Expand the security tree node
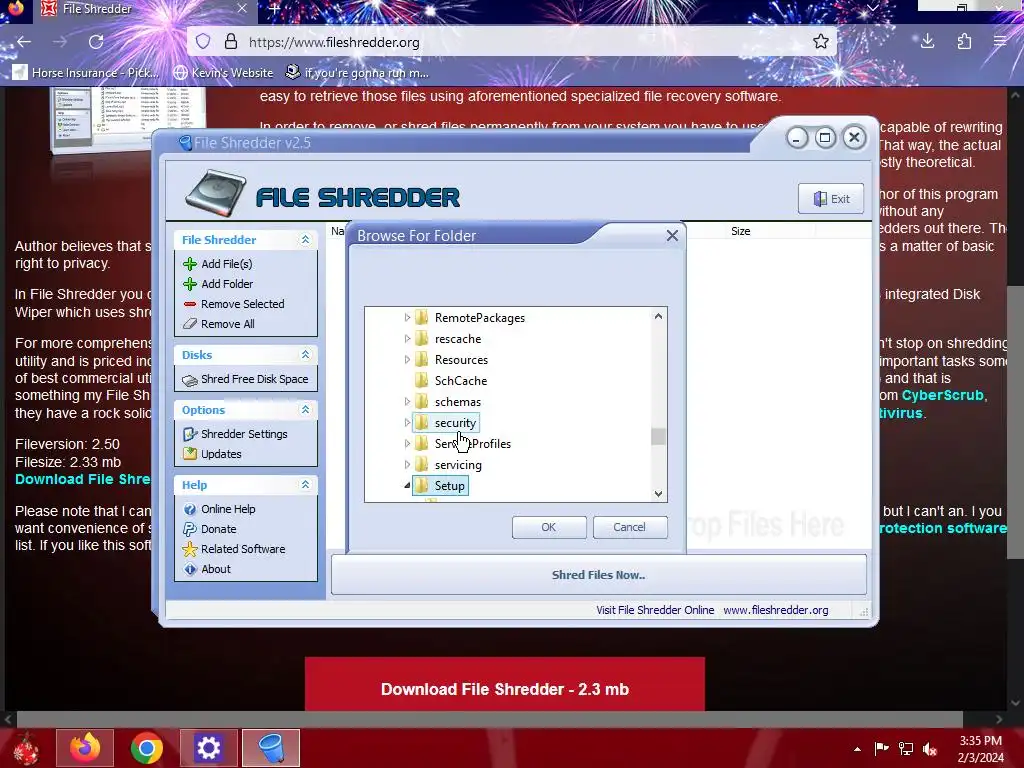The image size is (1024, 768). click(407, 423)
